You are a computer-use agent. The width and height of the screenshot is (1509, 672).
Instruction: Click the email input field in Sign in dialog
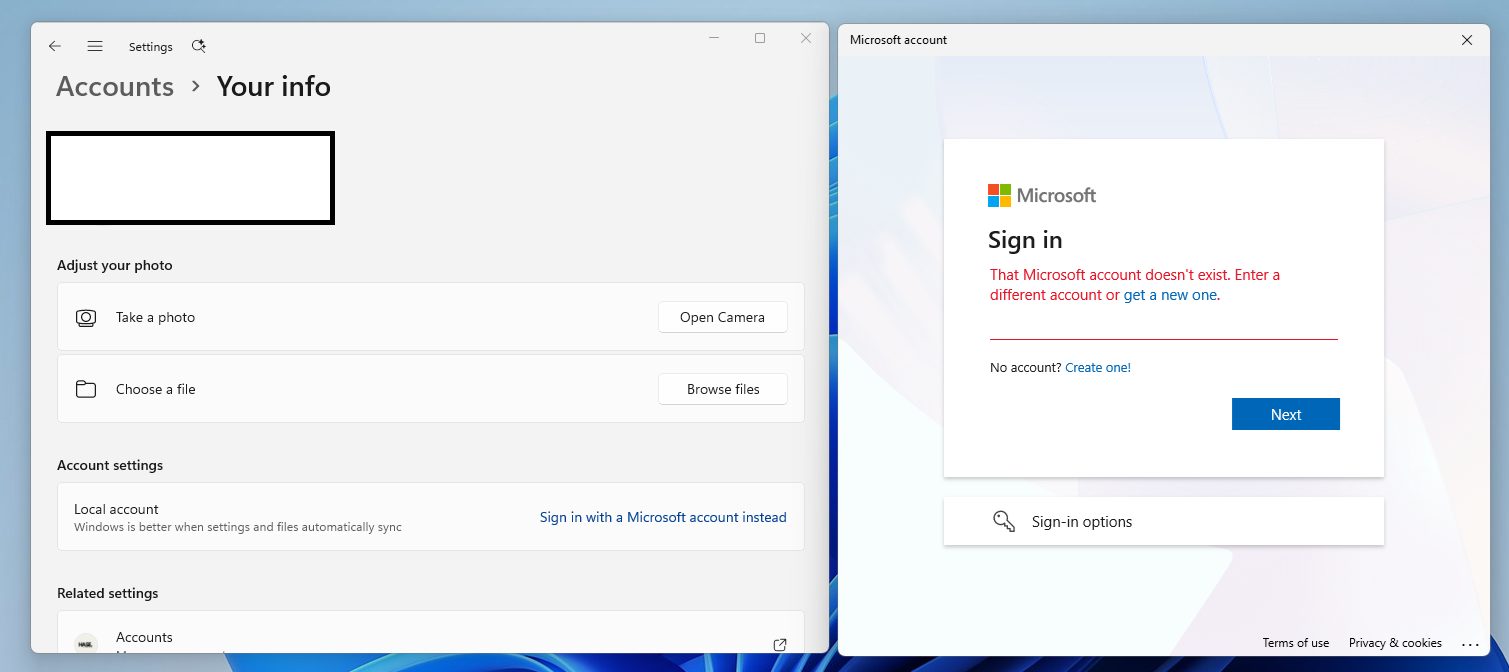(x=1164, y=326)
